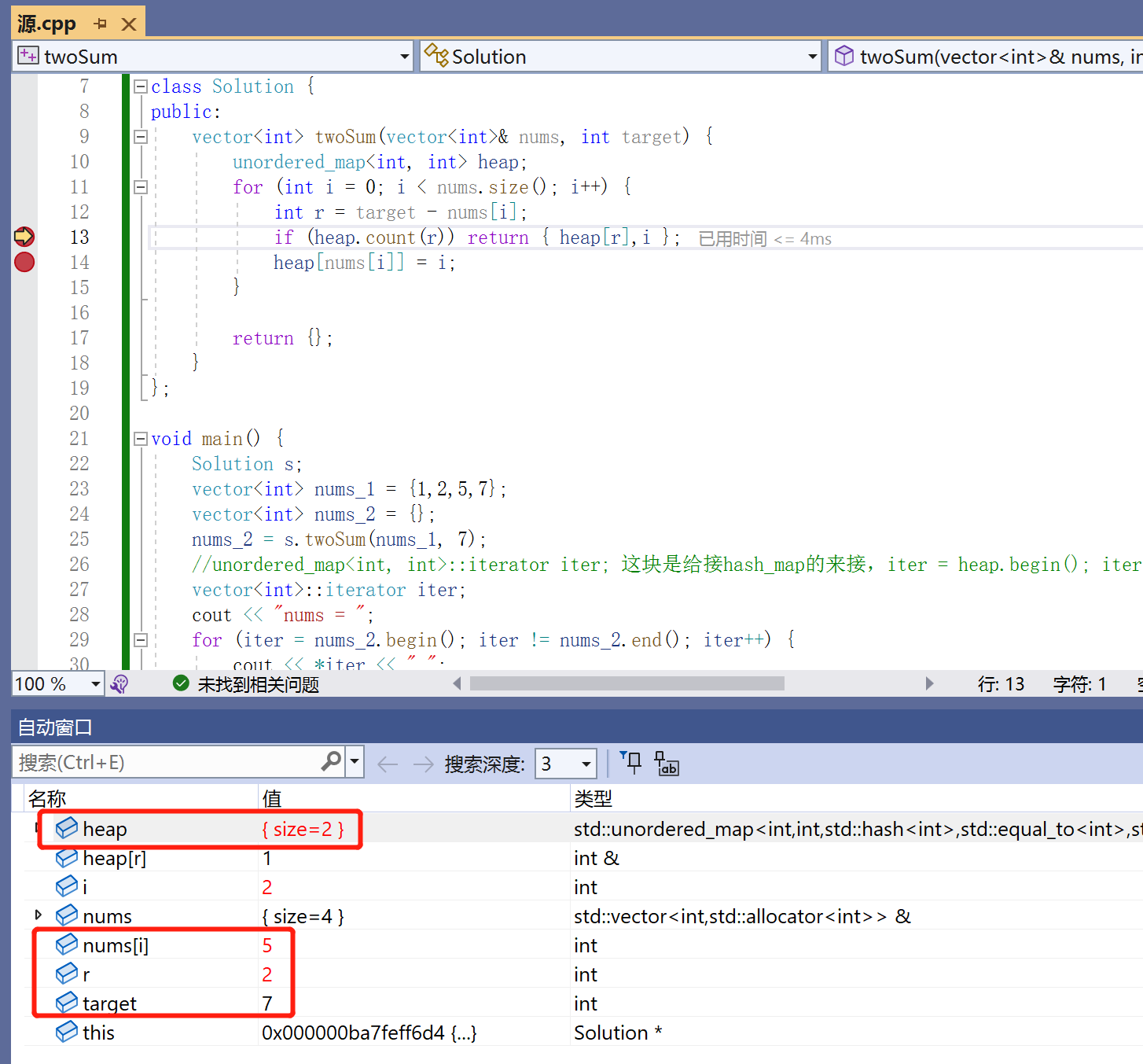Select the heap[r] variable row
The image size is (1143, 1064).
584,857
